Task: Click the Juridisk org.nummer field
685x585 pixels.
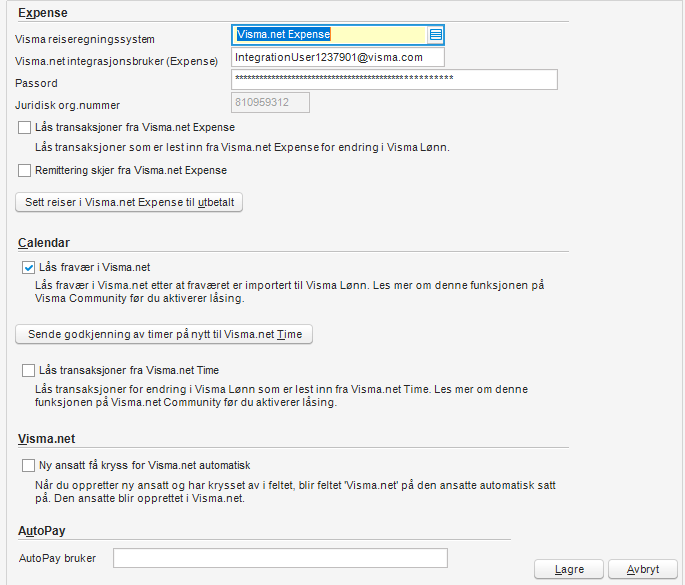Action: 270,102
